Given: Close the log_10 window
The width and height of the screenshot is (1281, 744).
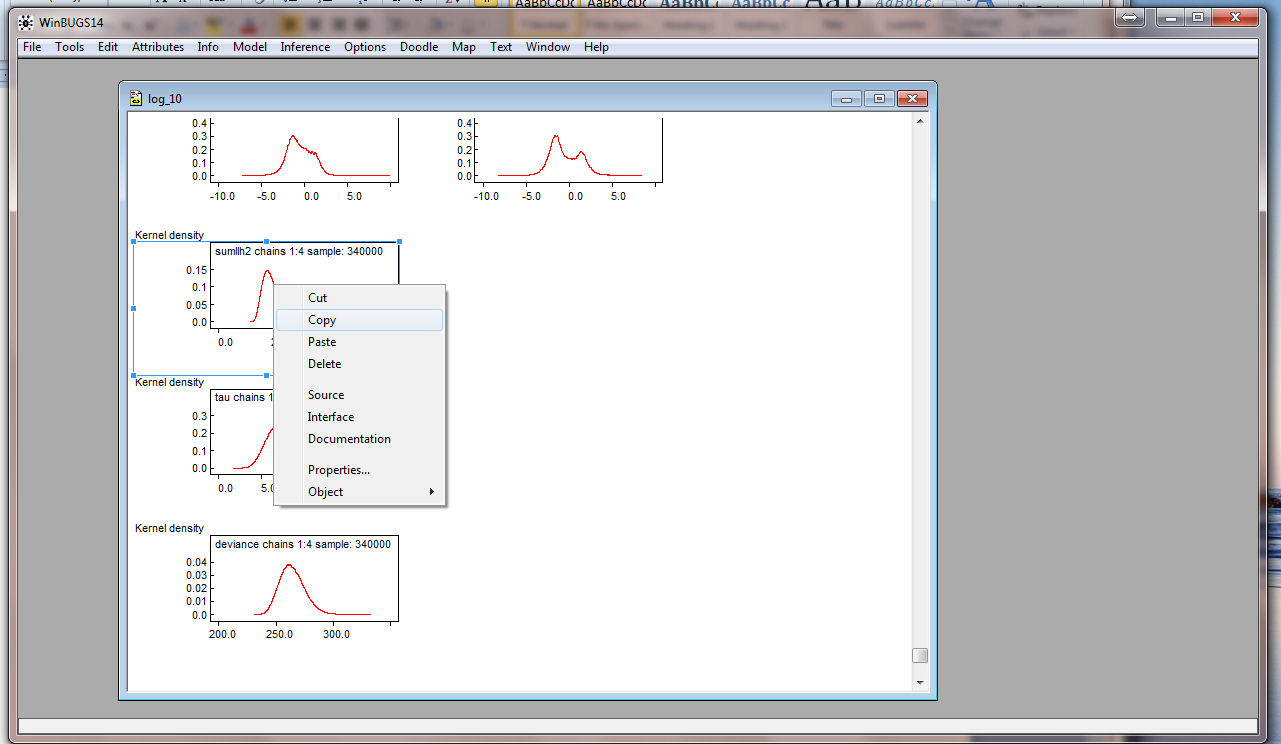Looking at the screenshot, I should (x=912, y=98).
